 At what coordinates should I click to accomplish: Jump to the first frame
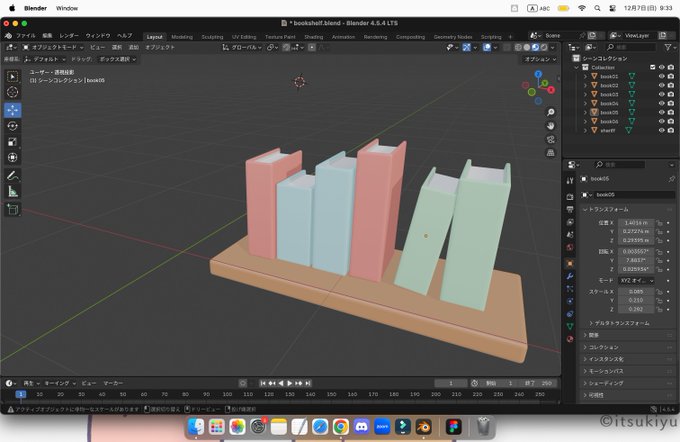263,383
